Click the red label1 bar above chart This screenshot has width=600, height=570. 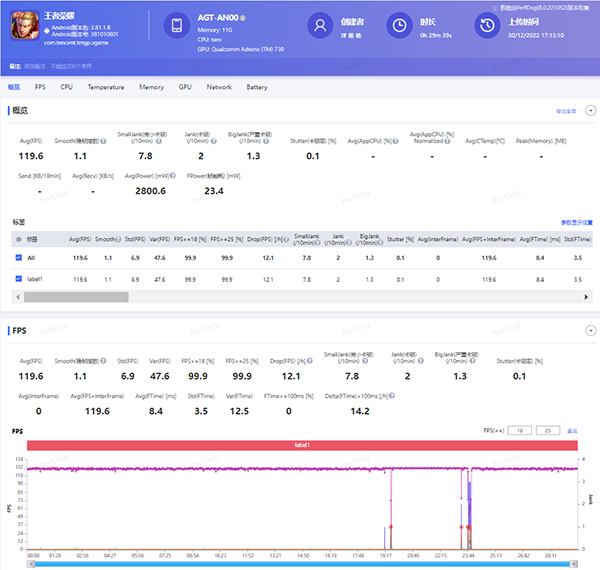303,445
